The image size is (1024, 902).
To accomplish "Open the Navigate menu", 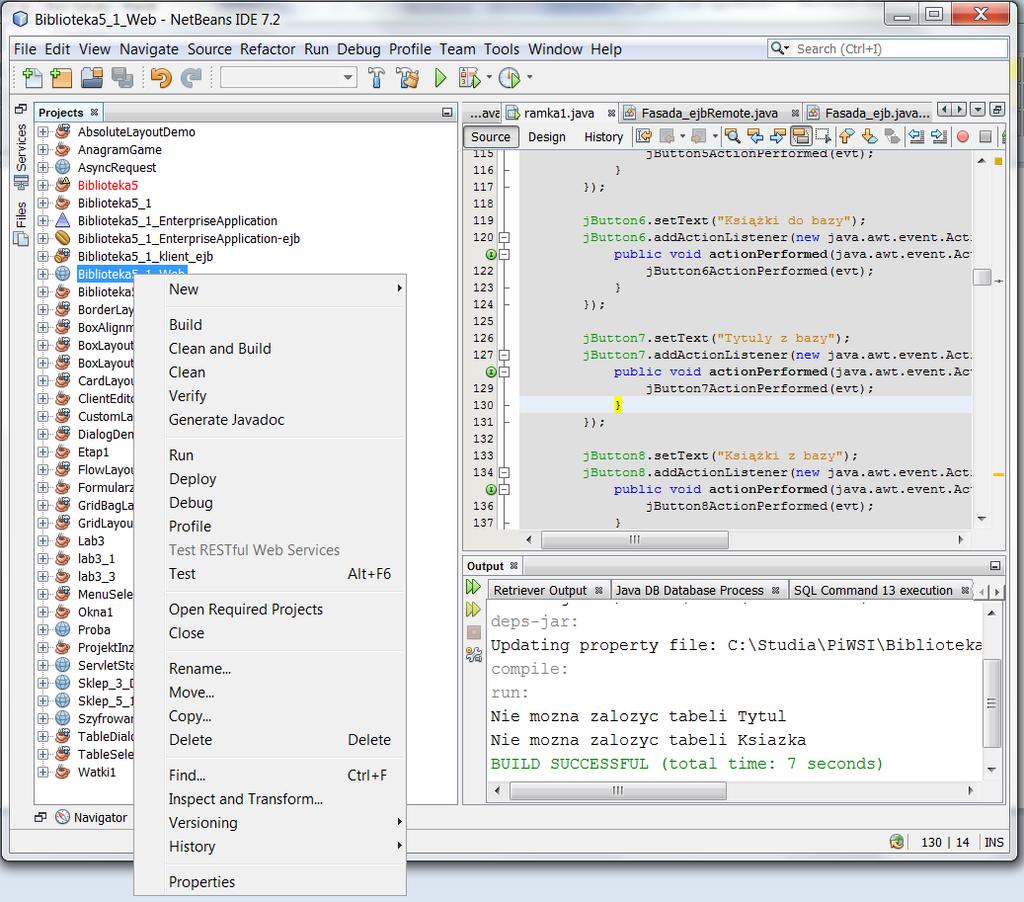I will tap(149, 49).
